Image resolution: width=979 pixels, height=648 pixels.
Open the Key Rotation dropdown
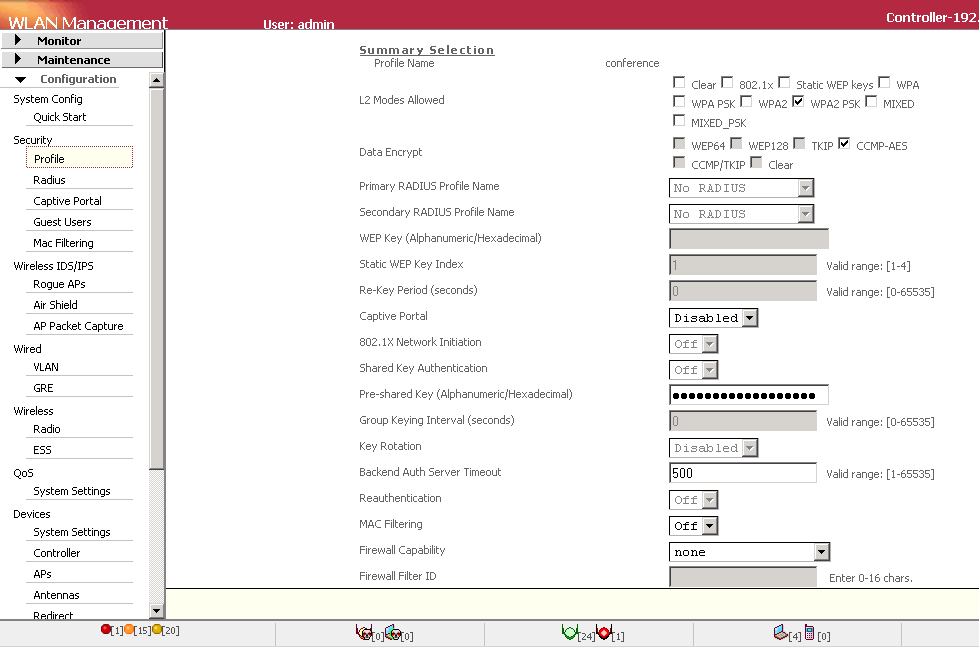(x=714, y=448)
